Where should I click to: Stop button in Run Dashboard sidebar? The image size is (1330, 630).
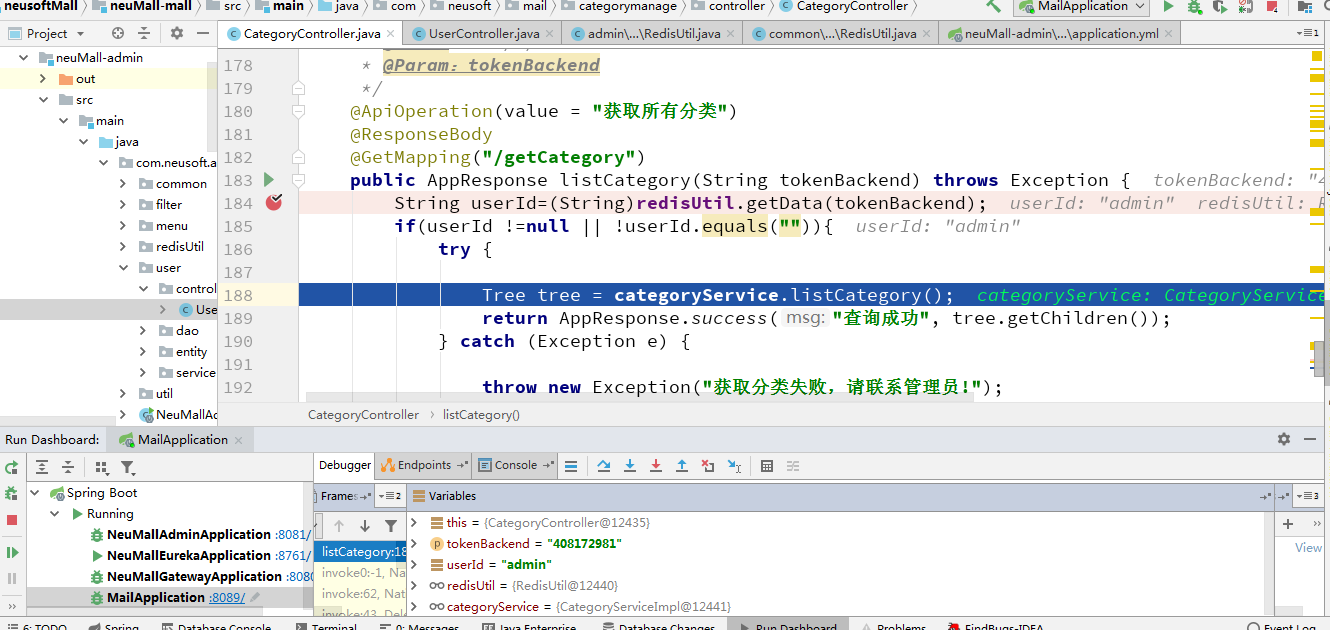click(x=12, y=520)
